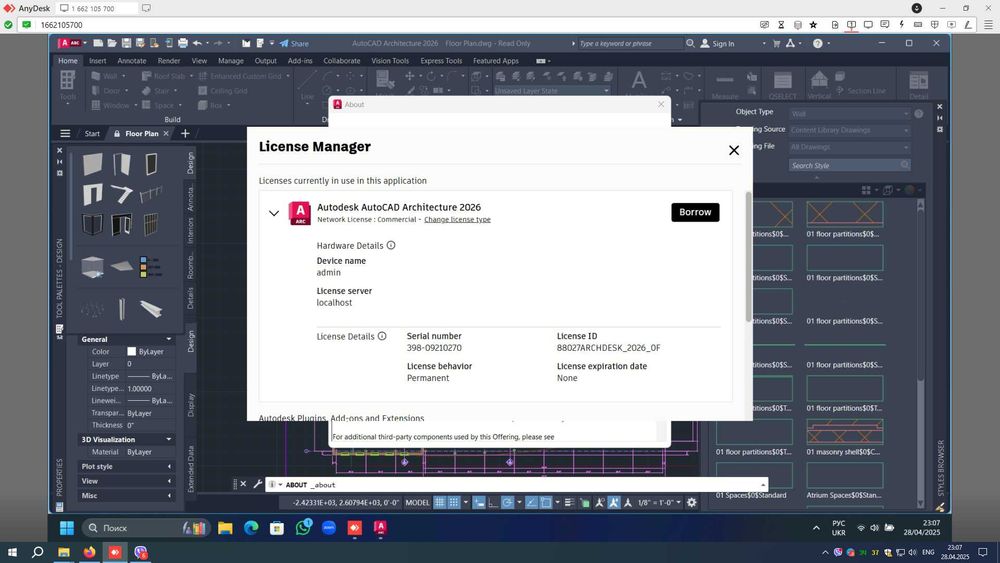Click the Borrow license button
This screenshot has height=563, width=1000.
click(695, 212)
